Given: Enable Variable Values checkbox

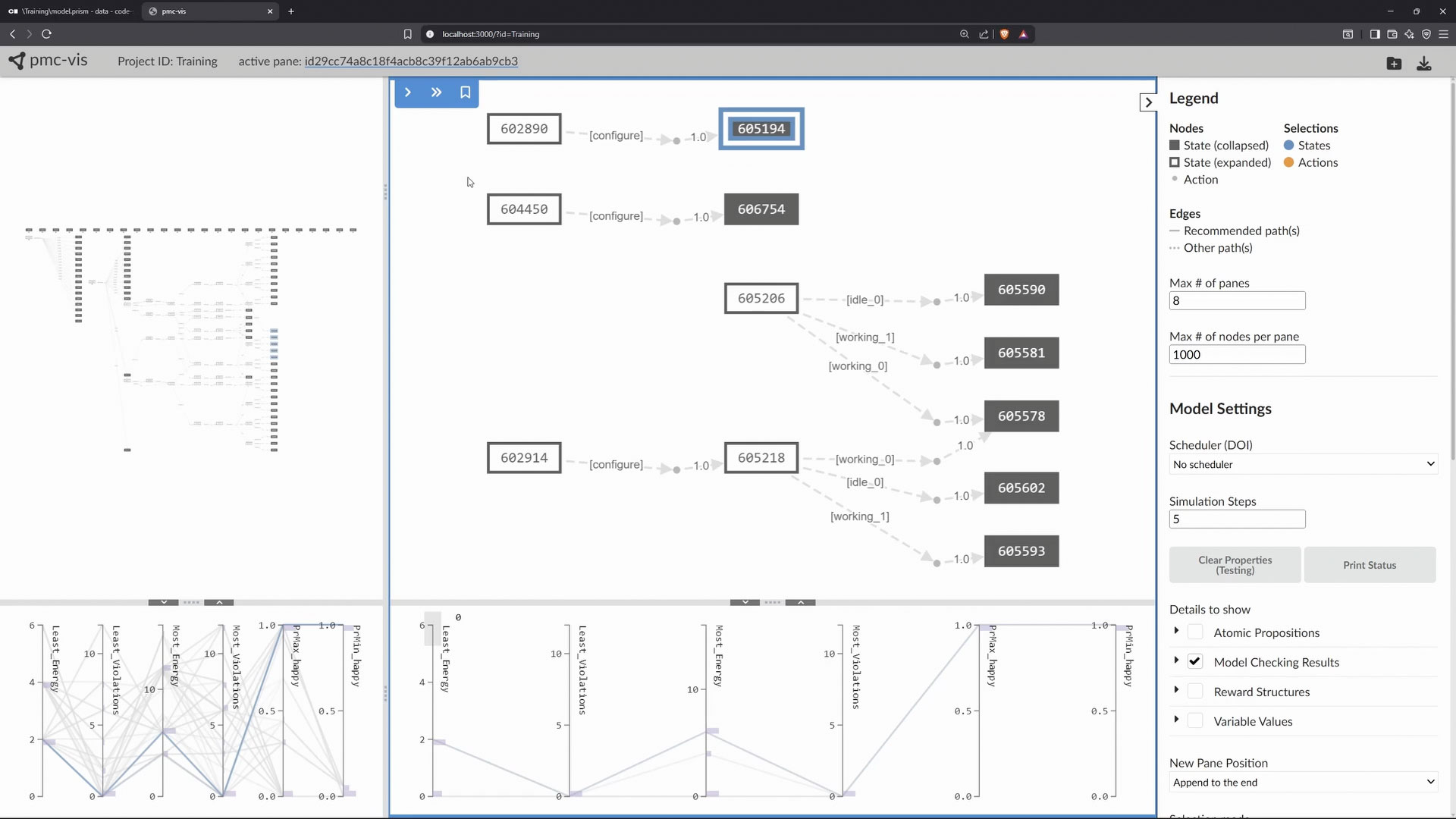Looking at the screenshot, I should (x=1195, y=721).
